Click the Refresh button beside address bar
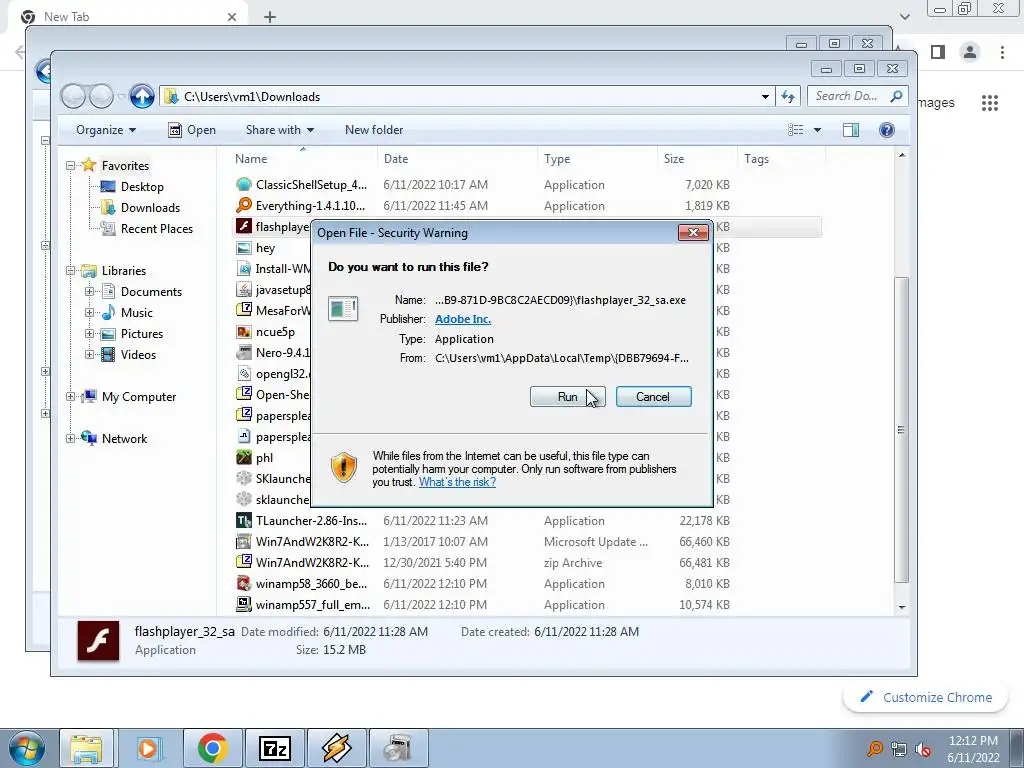The image size is (1024, 768). (788, 97)
